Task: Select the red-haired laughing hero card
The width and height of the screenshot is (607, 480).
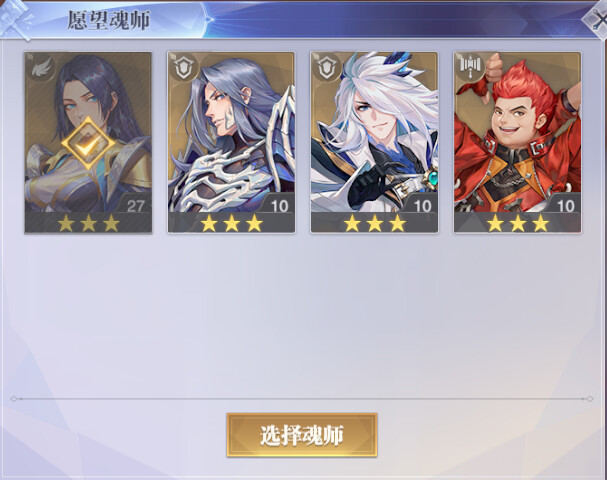Action: coord(517,142)
